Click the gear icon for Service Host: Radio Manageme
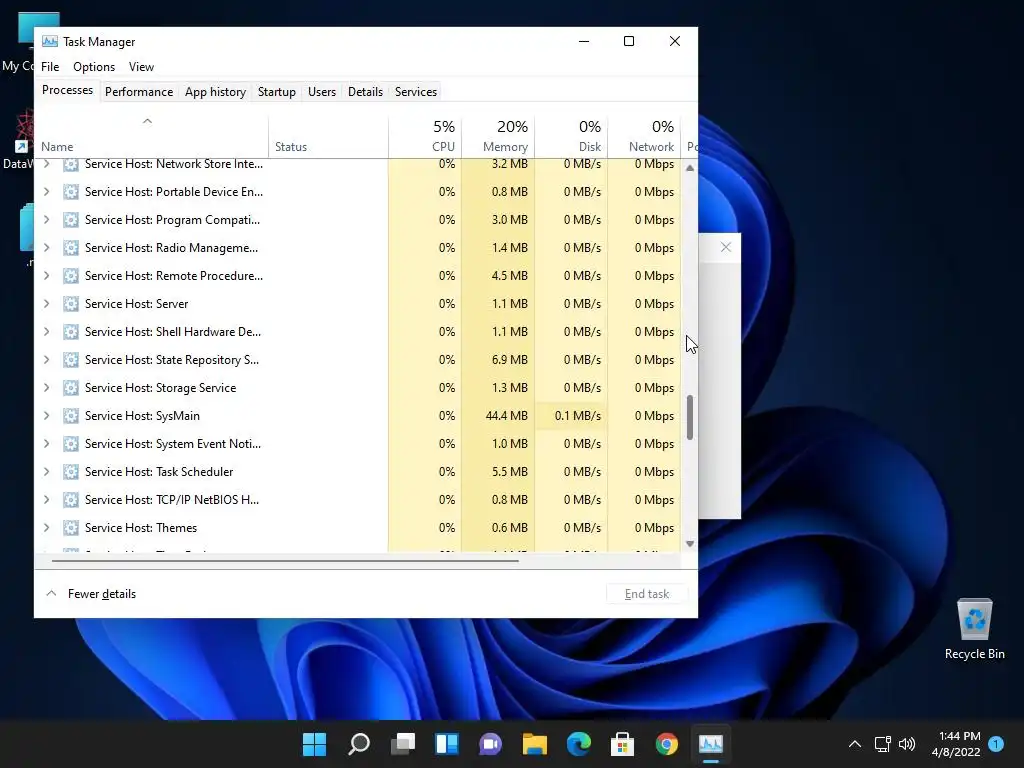The width and height of the screenshot is (1024, 768). click(71, 248)
